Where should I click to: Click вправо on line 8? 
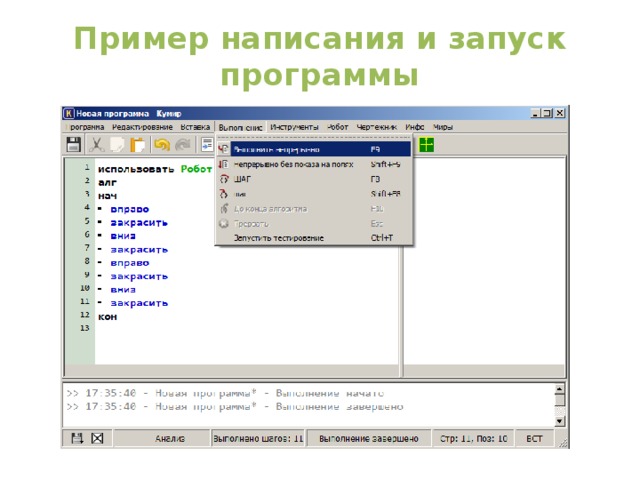pos(130,263)
